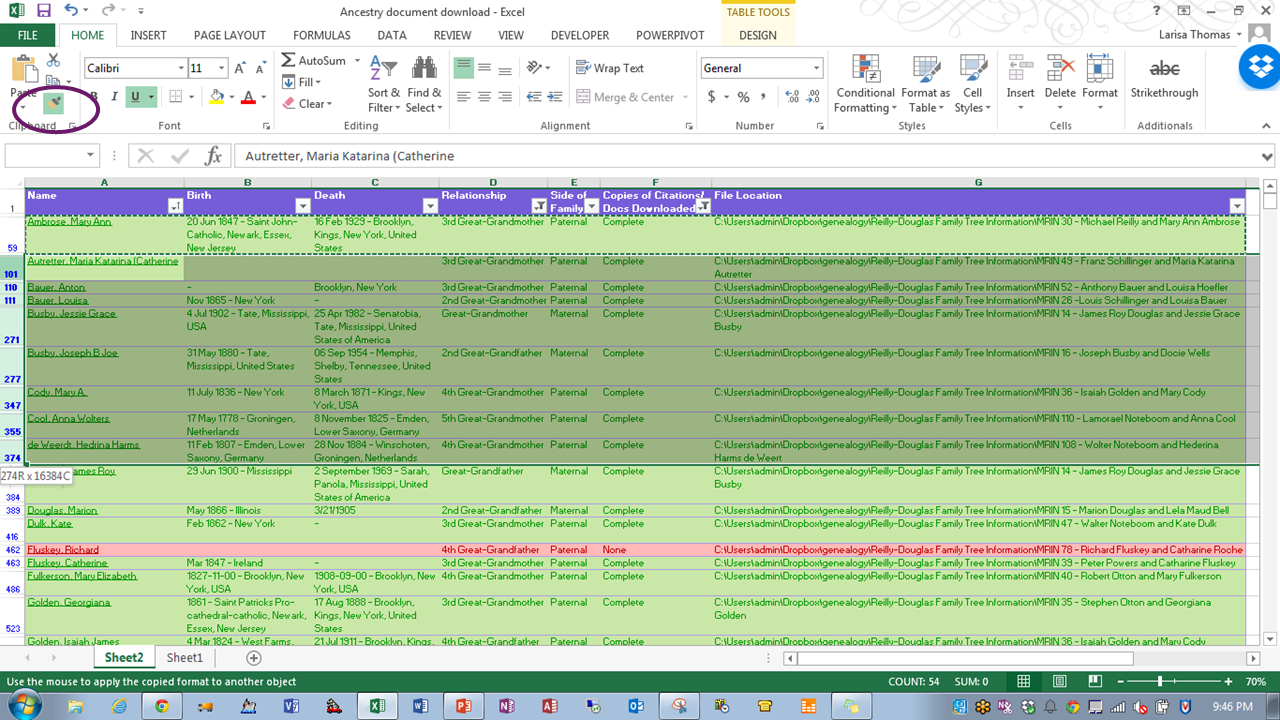Toggle Italic formatting

[x=114, y=97]
